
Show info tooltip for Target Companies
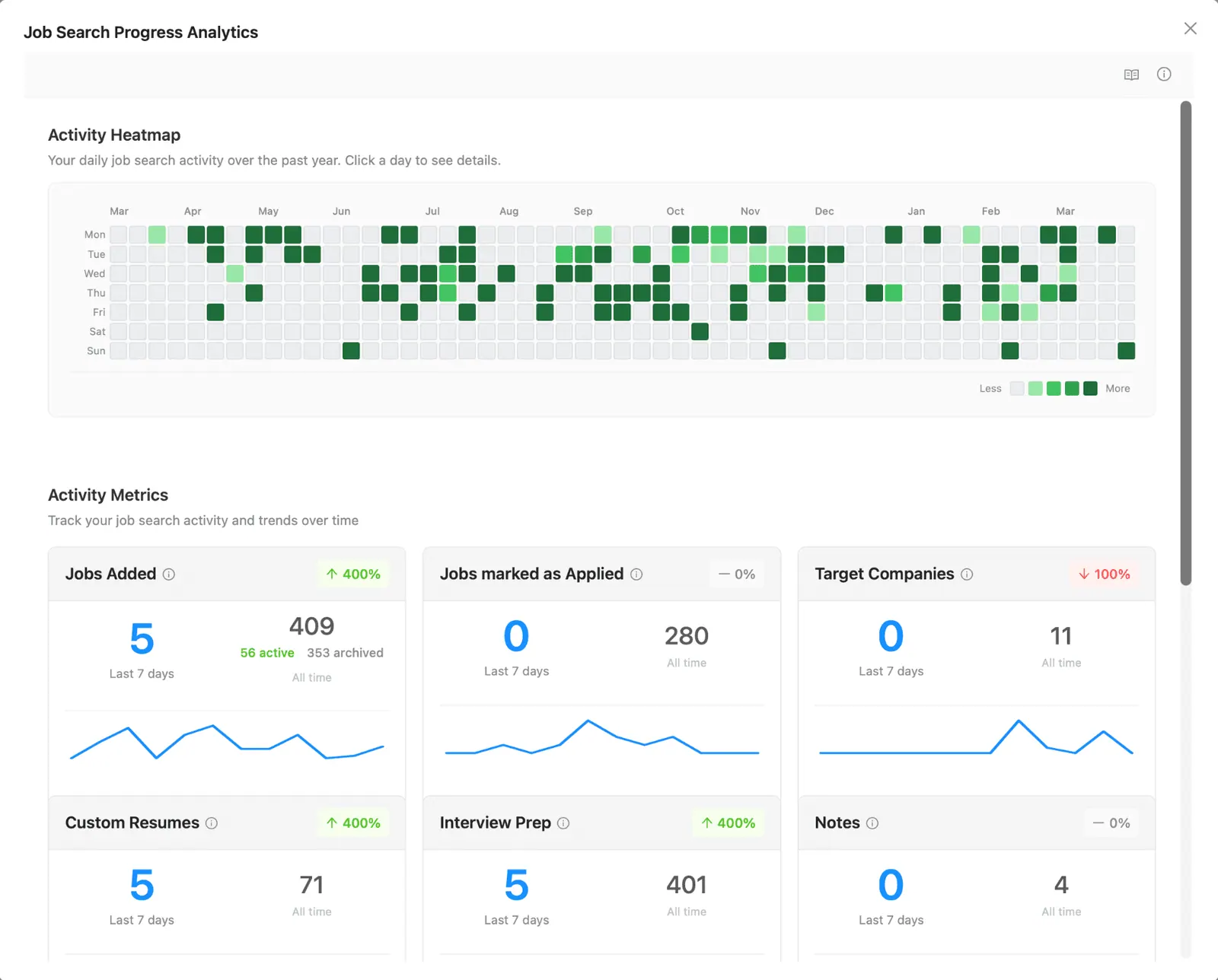(967, 574)
